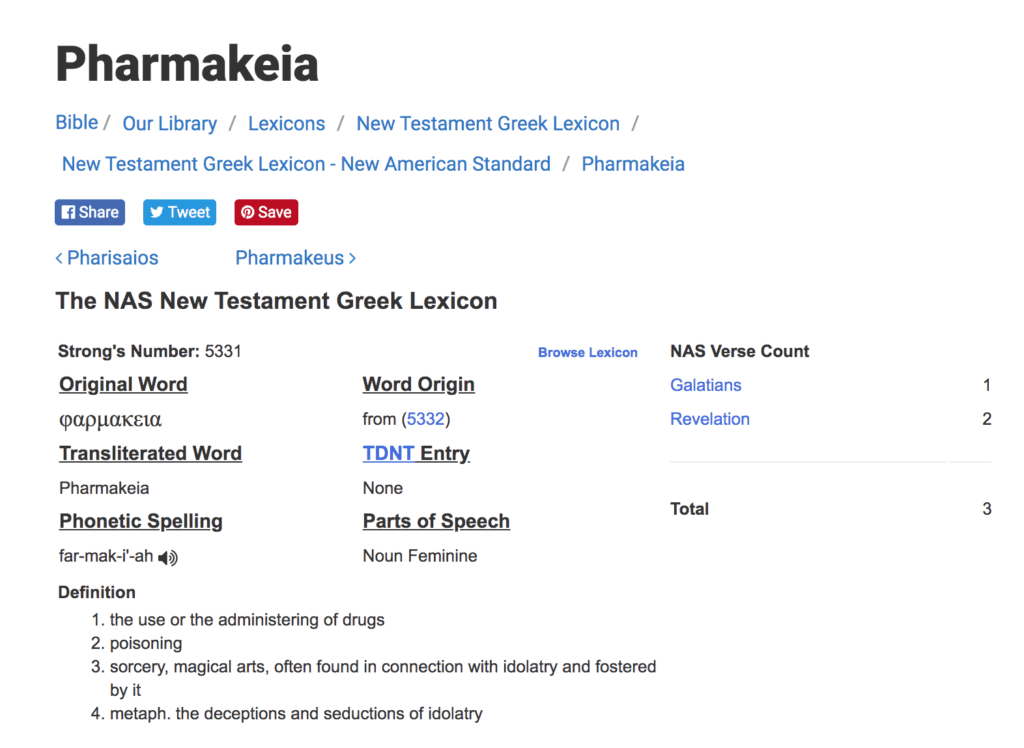Click the Greek word φαρμακεια
Viewport: 1024px width, 748px height.
[x=110, y=420]
